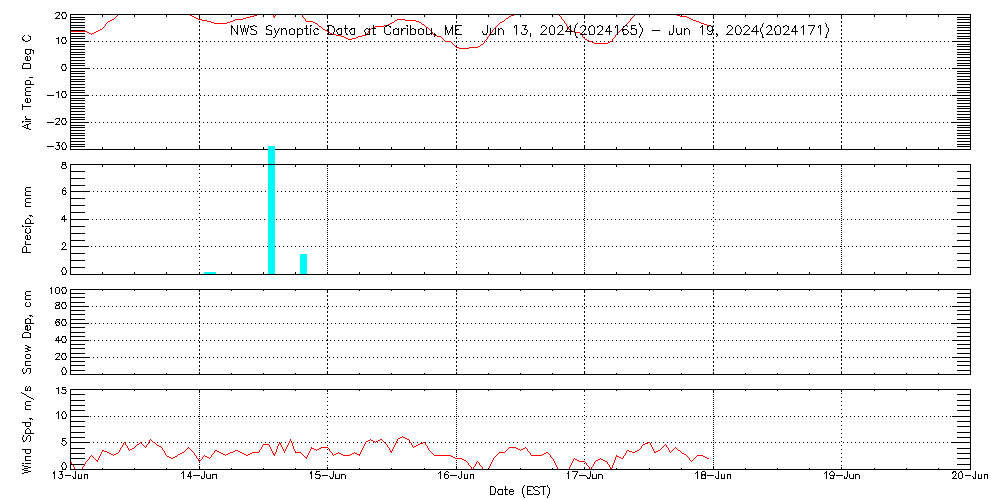Click the tiny precipitation bar at 14-Jun
The image size is (1000, 500).
pos(209,271)
